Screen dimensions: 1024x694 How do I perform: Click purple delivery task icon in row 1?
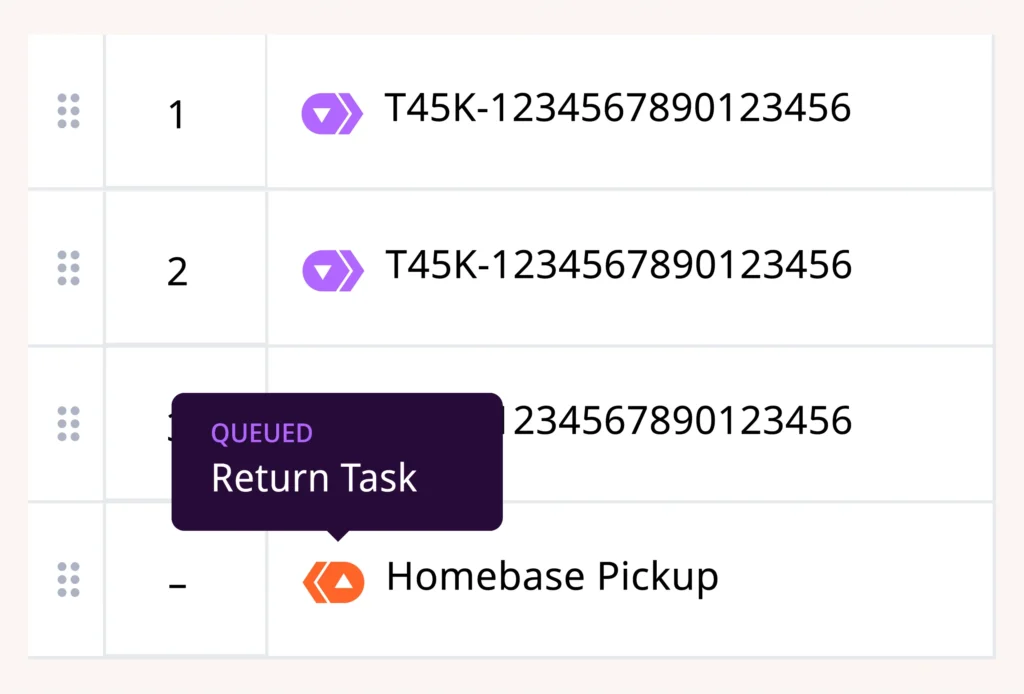[332, 114]
